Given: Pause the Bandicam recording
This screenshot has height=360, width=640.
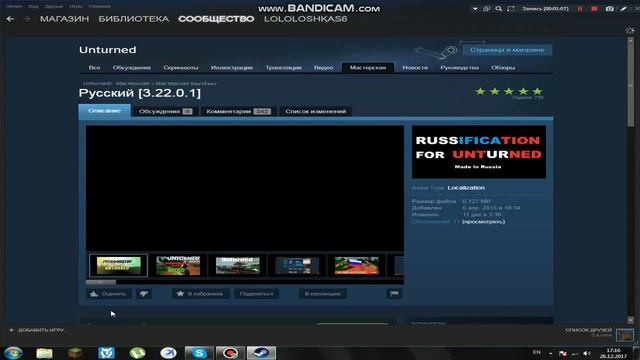Looking at the screenshot, I should point(580,9).
